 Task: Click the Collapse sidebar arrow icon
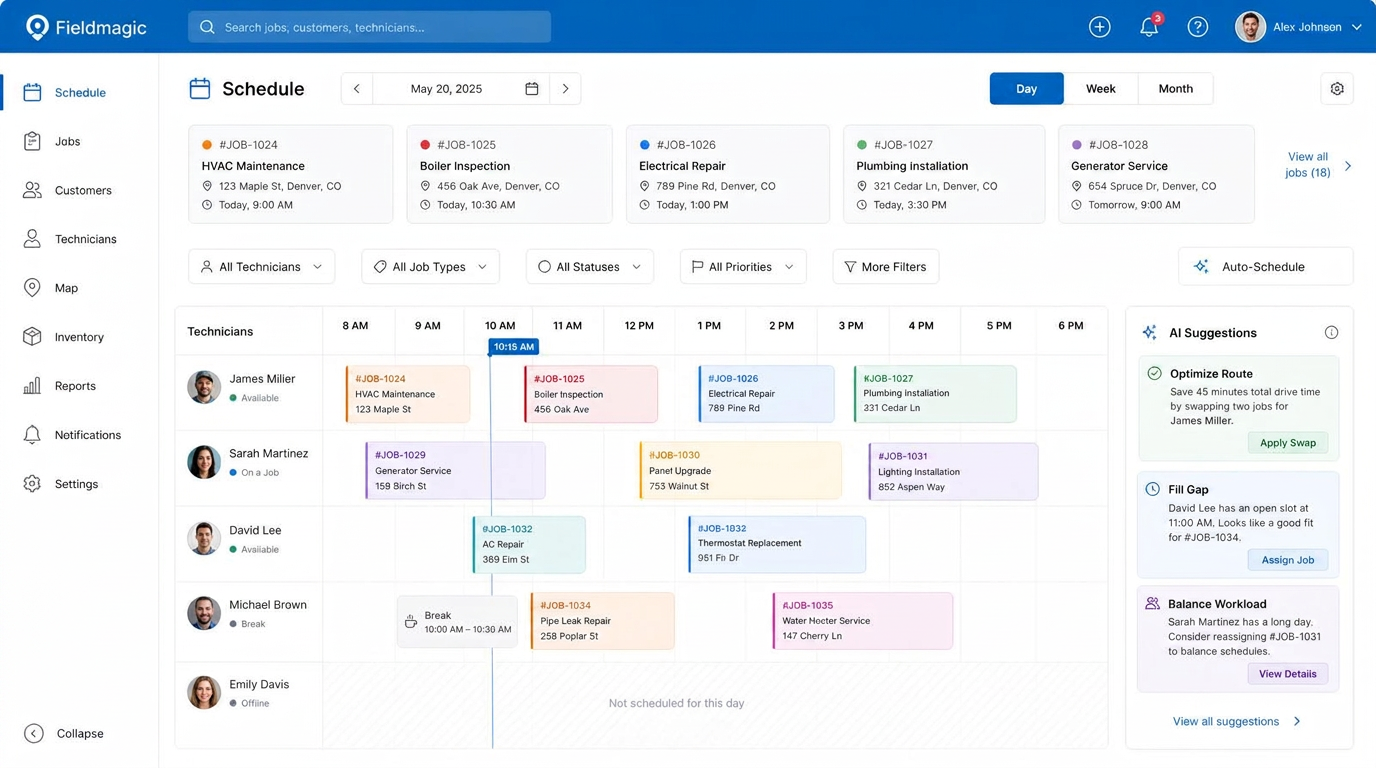point(33,733)
